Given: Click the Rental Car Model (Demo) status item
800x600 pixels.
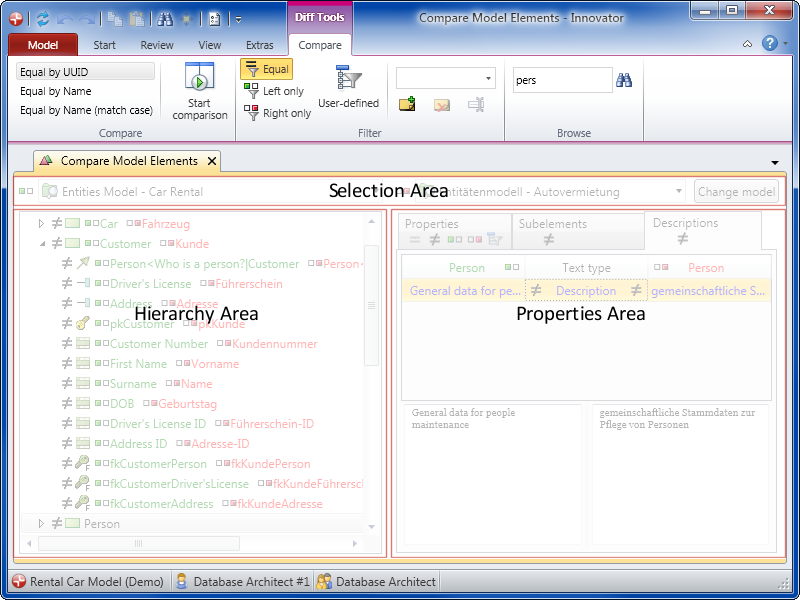Looking at the screenshot, I should 87,581.
